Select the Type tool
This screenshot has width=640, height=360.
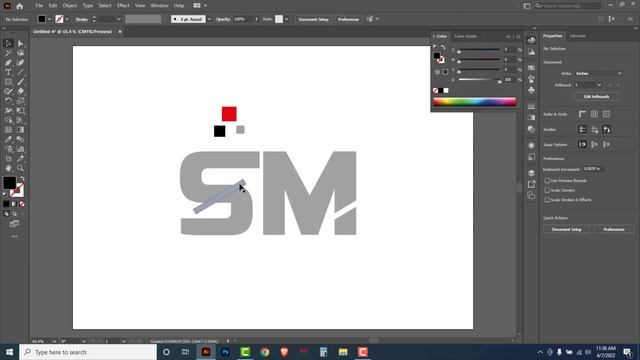click(x=8, y=72)
